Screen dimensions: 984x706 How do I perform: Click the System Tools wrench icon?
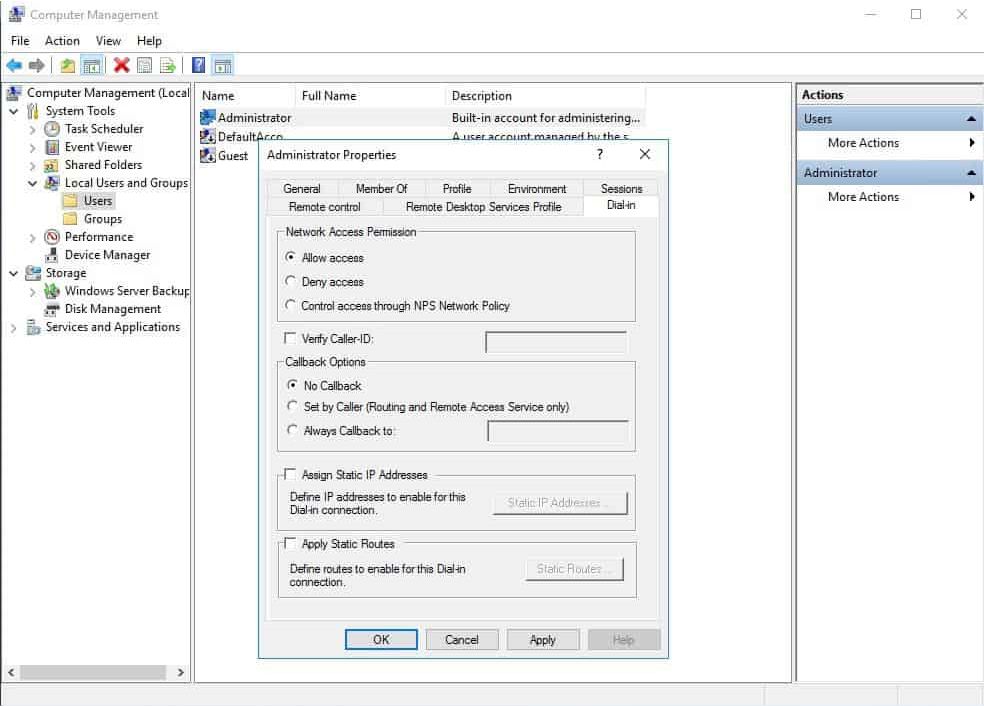tap(33, 111)
